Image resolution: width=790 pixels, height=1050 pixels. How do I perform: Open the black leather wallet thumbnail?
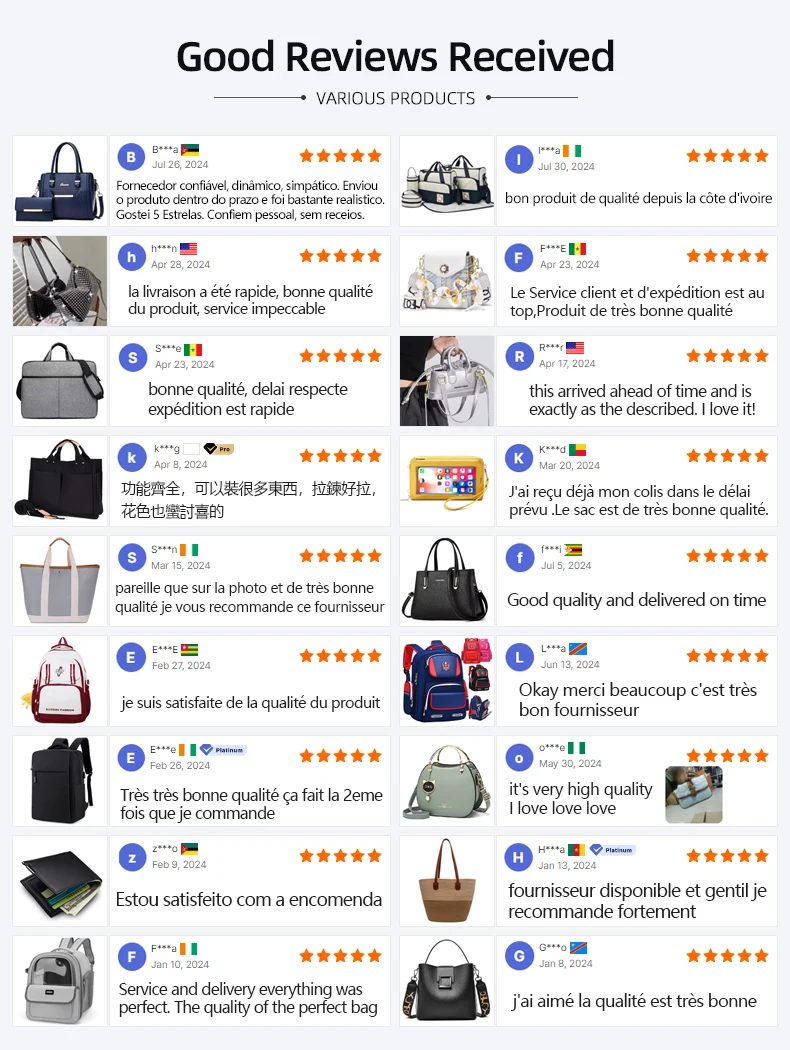(x=60, y=881)
